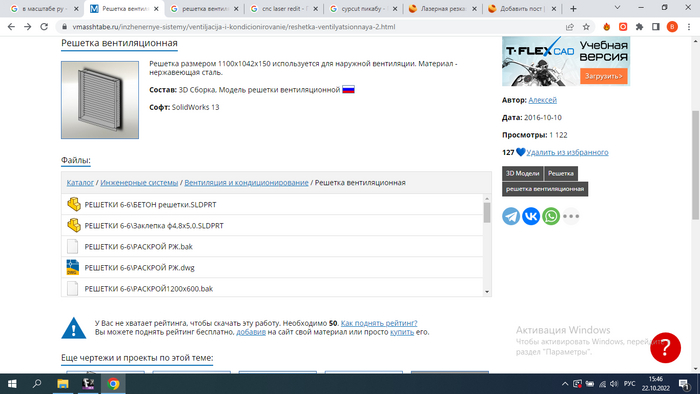Click the '3D Модели' tag
The height and width of the screenshot is (394, 700).
tap(522, 173)
